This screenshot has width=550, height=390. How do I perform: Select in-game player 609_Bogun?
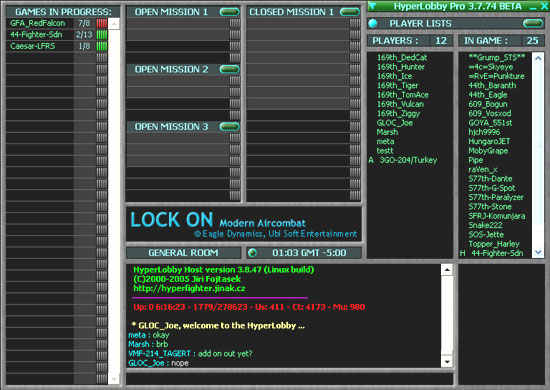click(488, 104)
